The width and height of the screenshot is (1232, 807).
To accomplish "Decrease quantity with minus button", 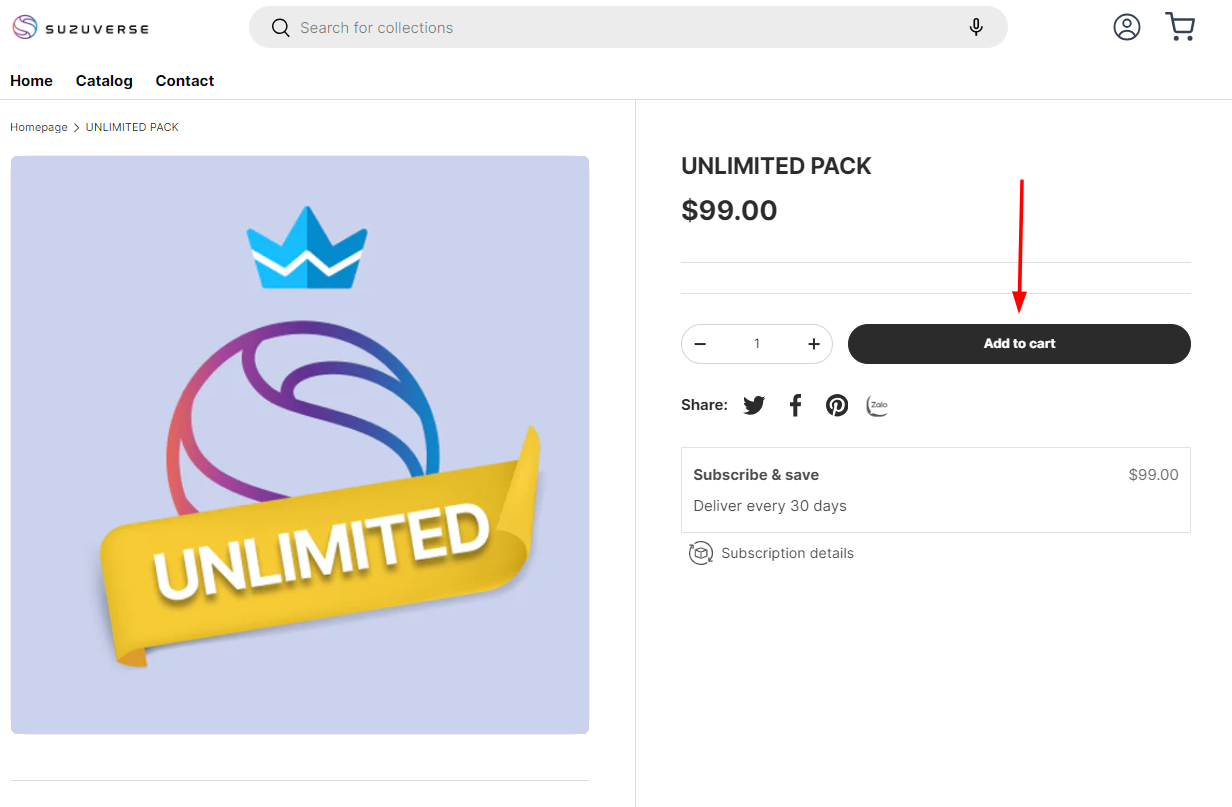I will 700,344.
